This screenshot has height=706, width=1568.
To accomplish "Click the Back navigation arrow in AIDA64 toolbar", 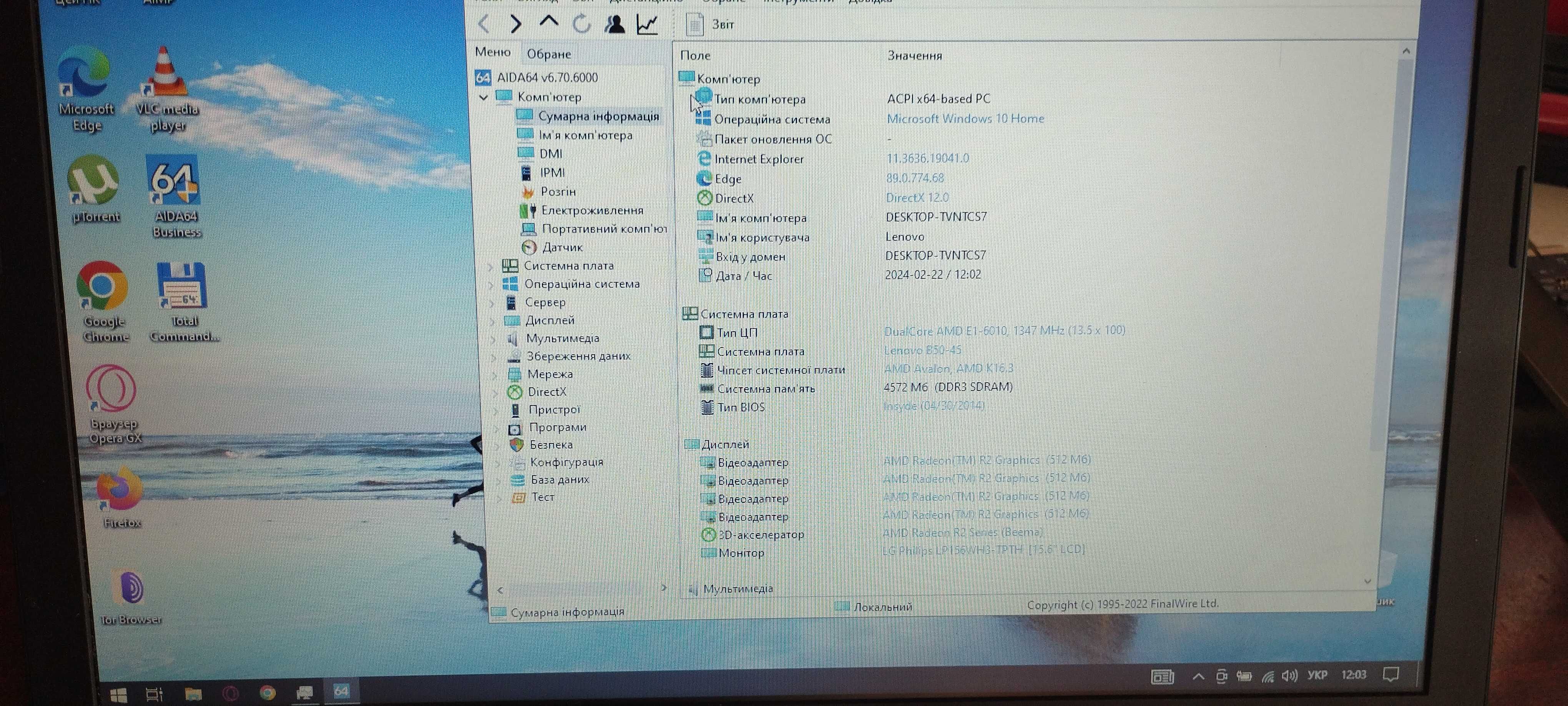I will (x=484, y=24).
